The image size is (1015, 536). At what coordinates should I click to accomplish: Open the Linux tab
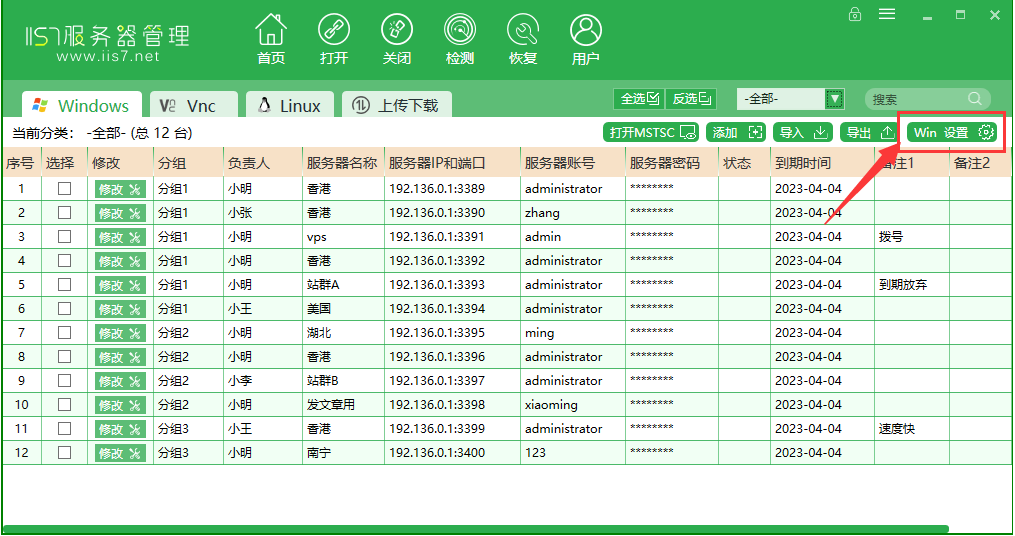(289, 105)
